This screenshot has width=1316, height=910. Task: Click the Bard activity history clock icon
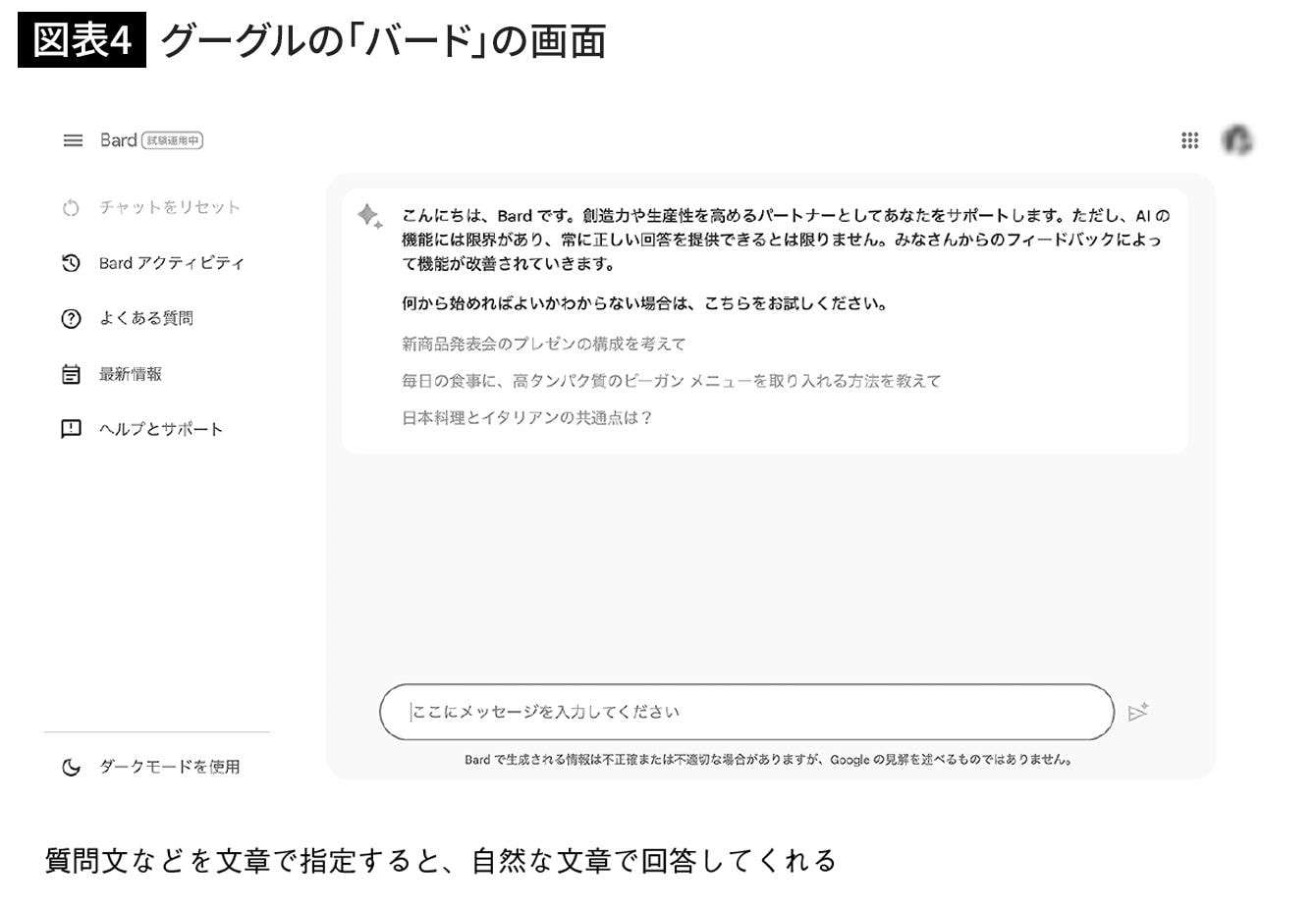71,263
